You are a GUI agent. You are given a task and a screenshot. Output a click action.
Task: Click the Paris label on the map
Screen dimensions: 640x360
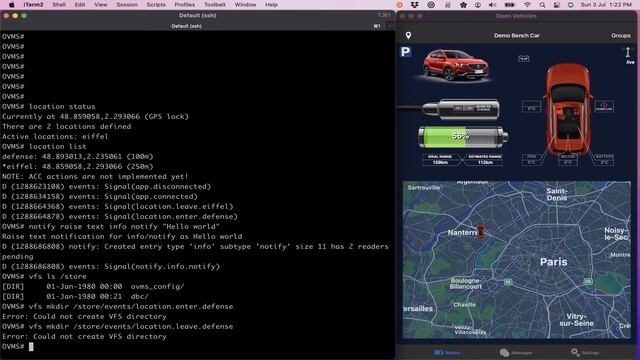coord(553,262)
